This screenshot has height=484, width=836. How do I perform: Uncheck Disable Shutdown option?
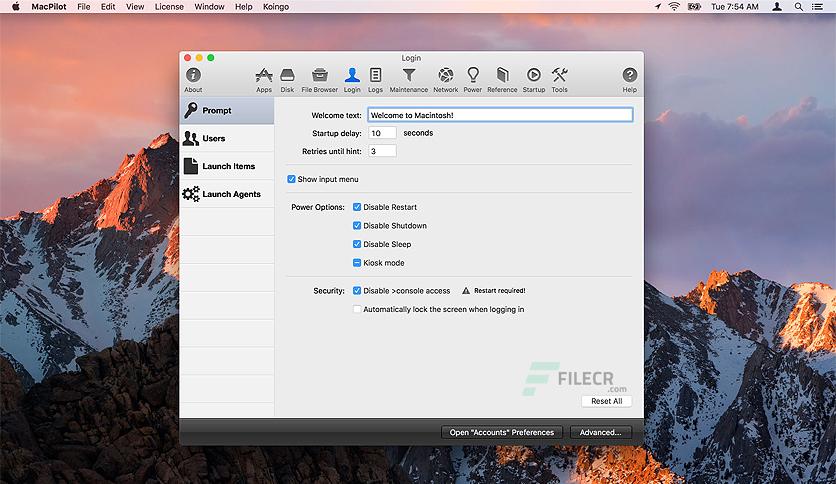[357, 225]
